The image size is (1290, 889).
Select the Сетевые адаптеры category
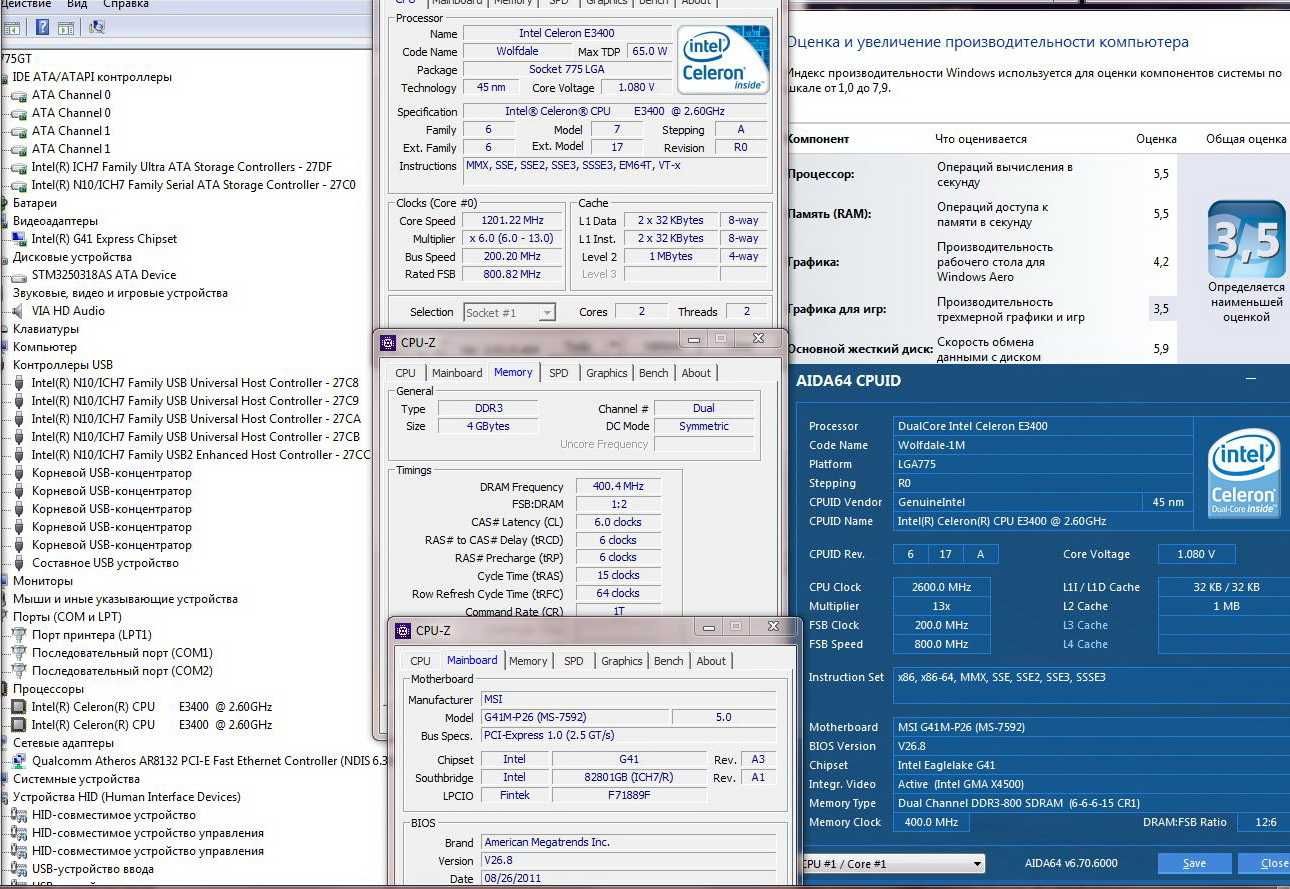tap(63, 743)
